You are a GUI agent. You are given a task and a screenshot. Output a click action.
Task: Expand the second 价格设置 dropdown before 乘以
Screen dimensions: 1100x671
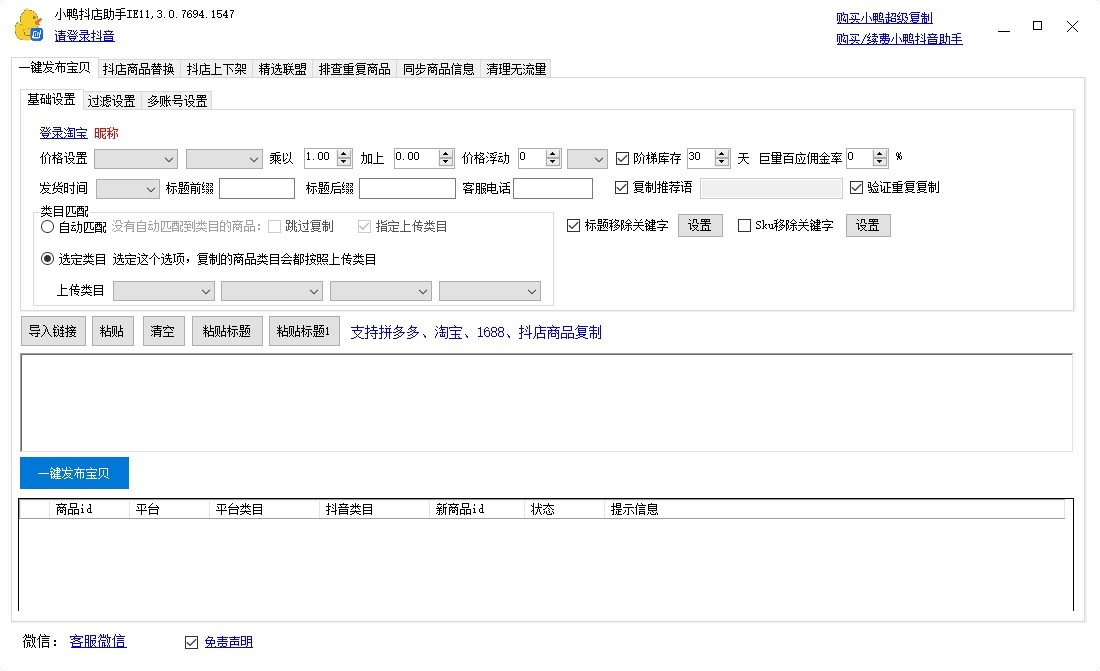click(x=224, y=159)
